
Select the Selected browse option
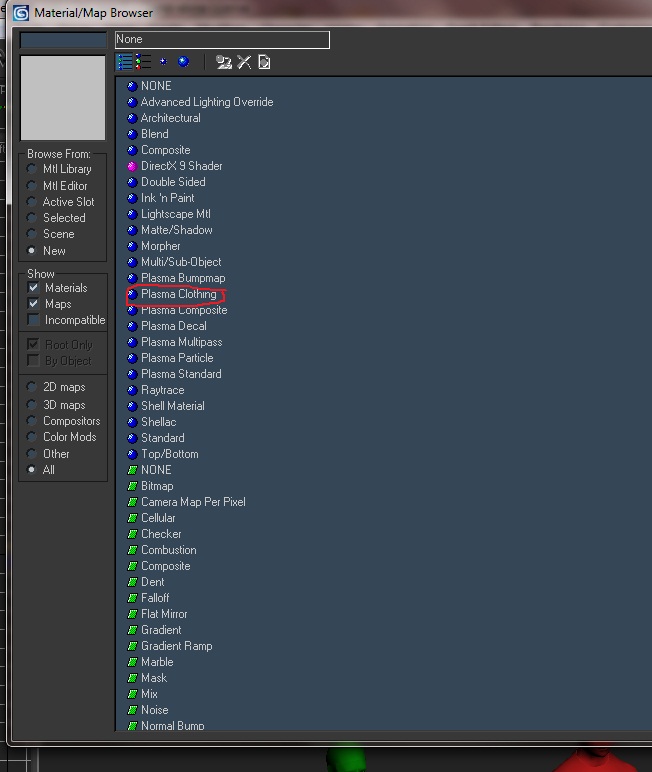click(x=32, y=218)
